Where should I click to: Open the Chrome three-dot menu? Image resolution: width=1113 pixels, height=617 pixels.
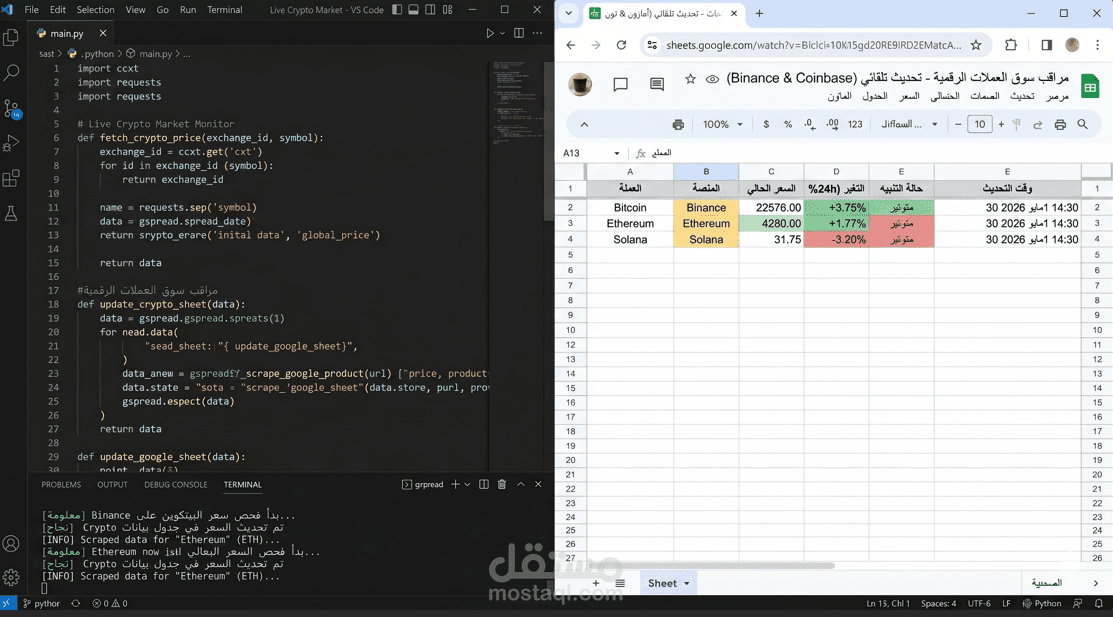click(x=1097, y=45)
